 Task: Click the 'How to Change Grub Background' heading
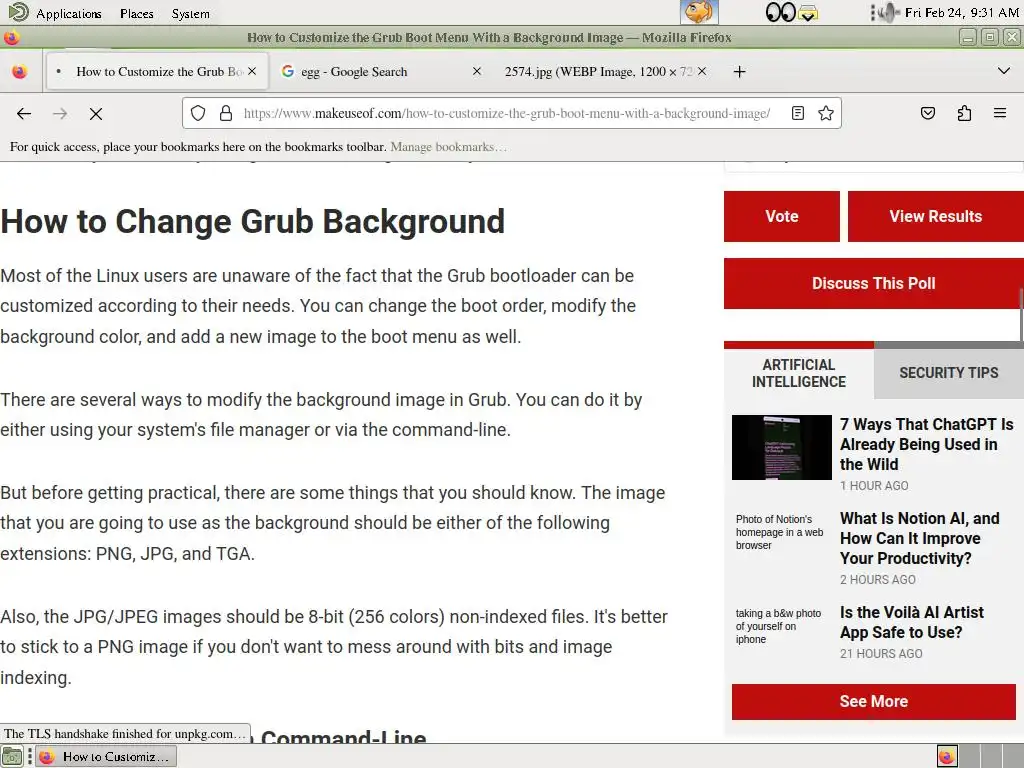[x=253, y=221]
